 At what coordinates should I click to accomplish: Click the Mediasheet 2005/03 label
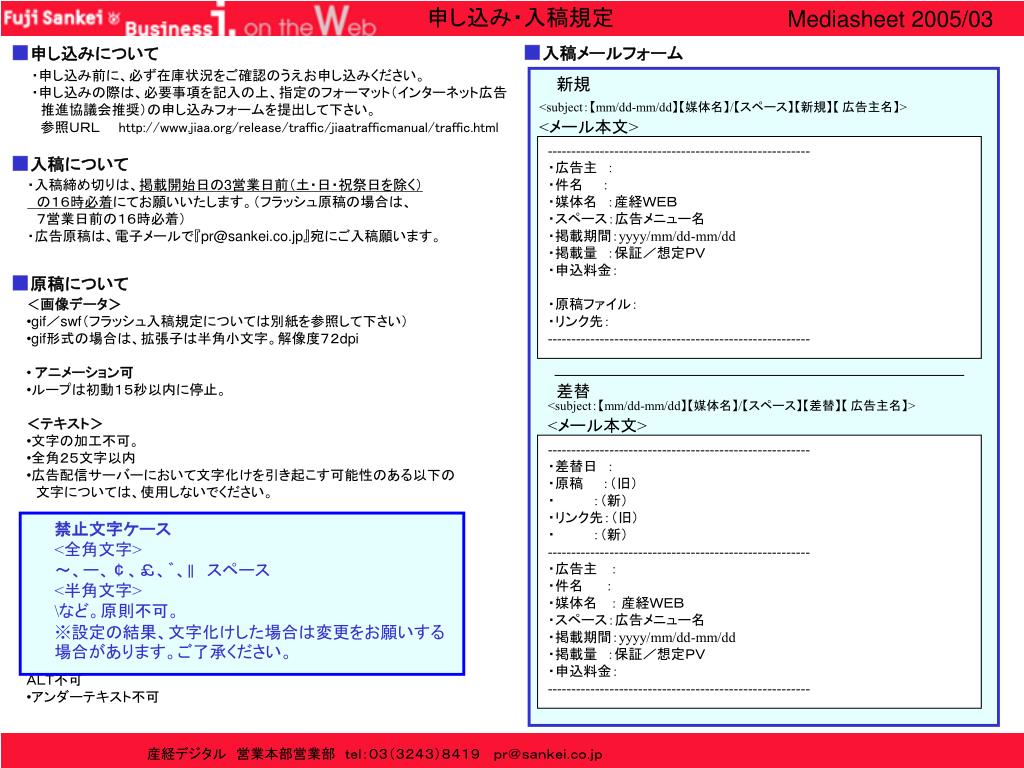890,19
